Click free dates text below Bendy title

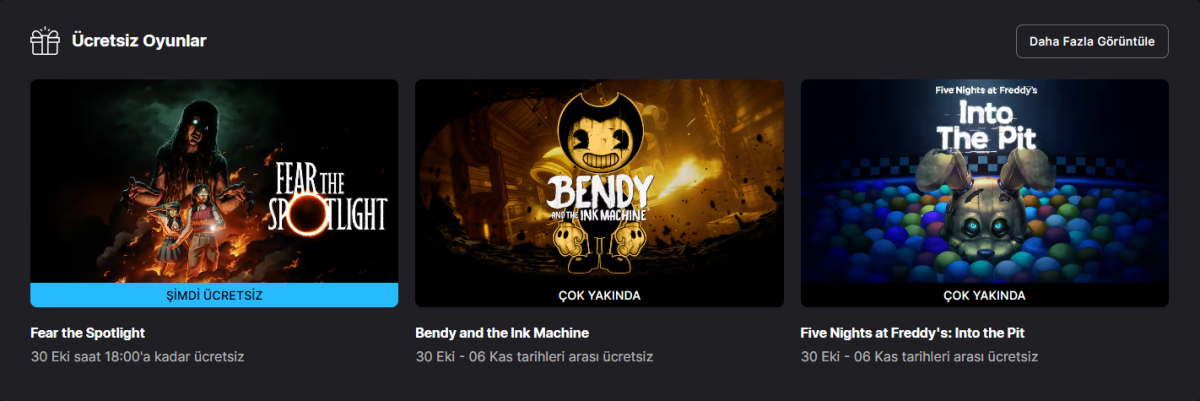[534, 356]
